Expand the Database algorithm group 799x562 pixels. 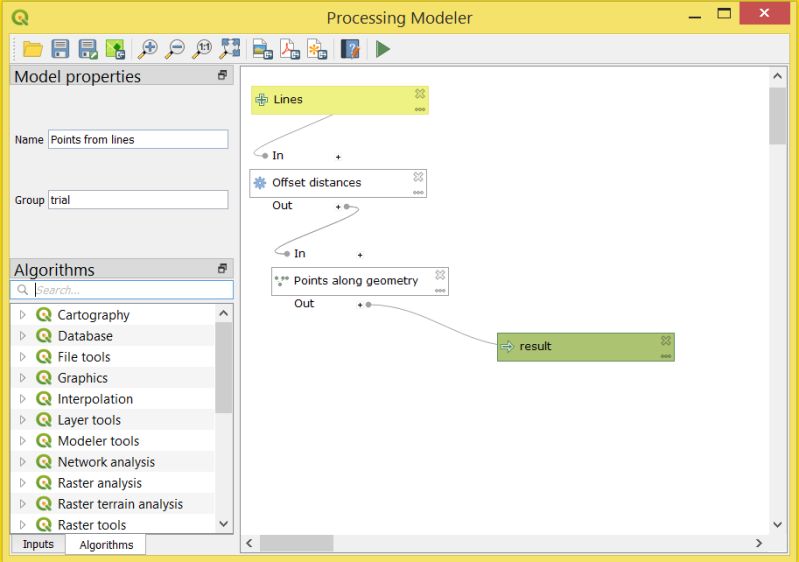pos(22,336)
